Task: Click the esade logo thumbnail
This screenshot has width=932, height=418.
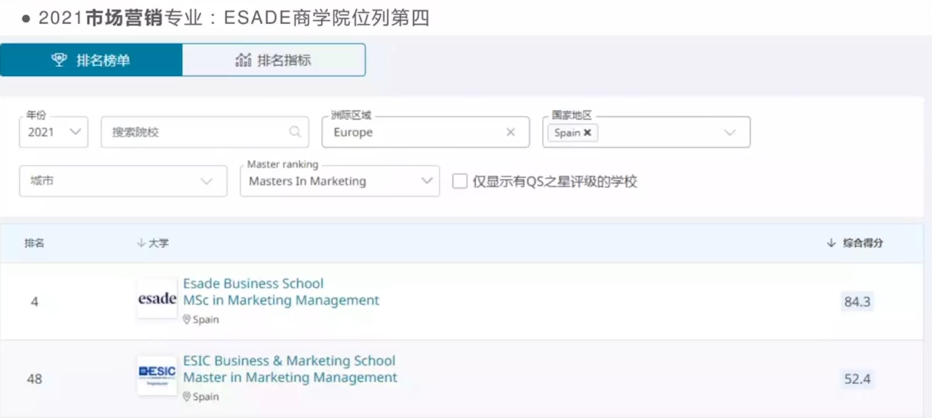Action: pos(157,298)
